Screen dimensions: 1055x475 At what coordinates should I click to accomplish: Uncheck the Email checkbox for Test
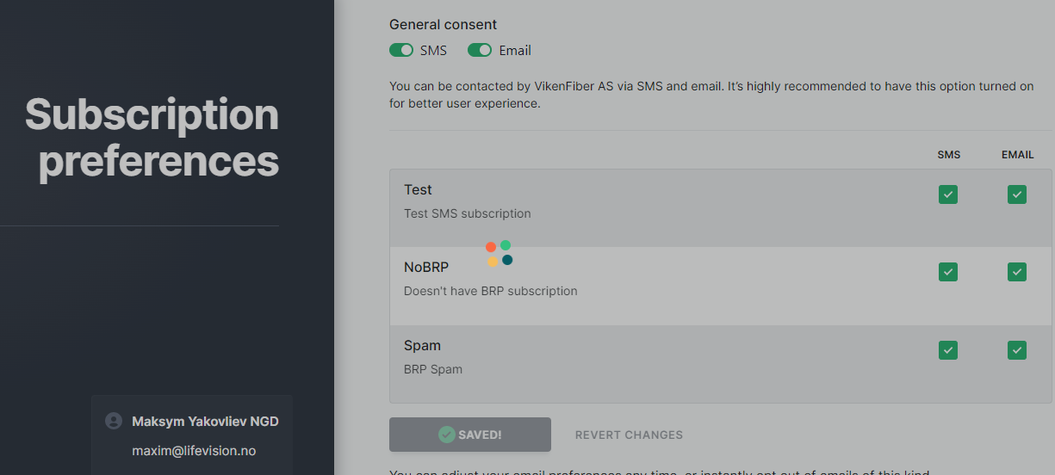pos(1017,194)
